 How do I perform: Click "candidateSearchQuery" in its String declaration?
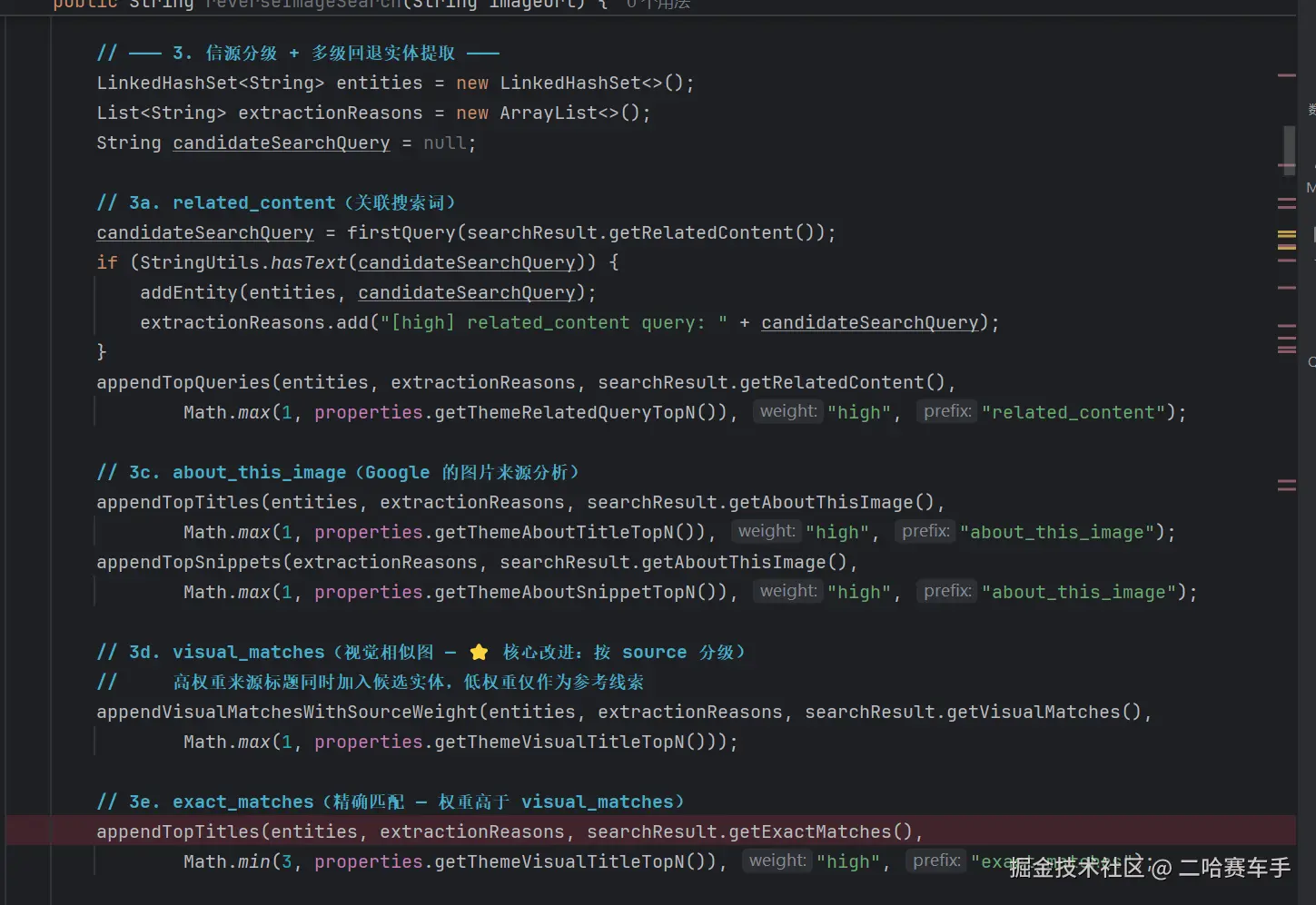coord(282,143)
